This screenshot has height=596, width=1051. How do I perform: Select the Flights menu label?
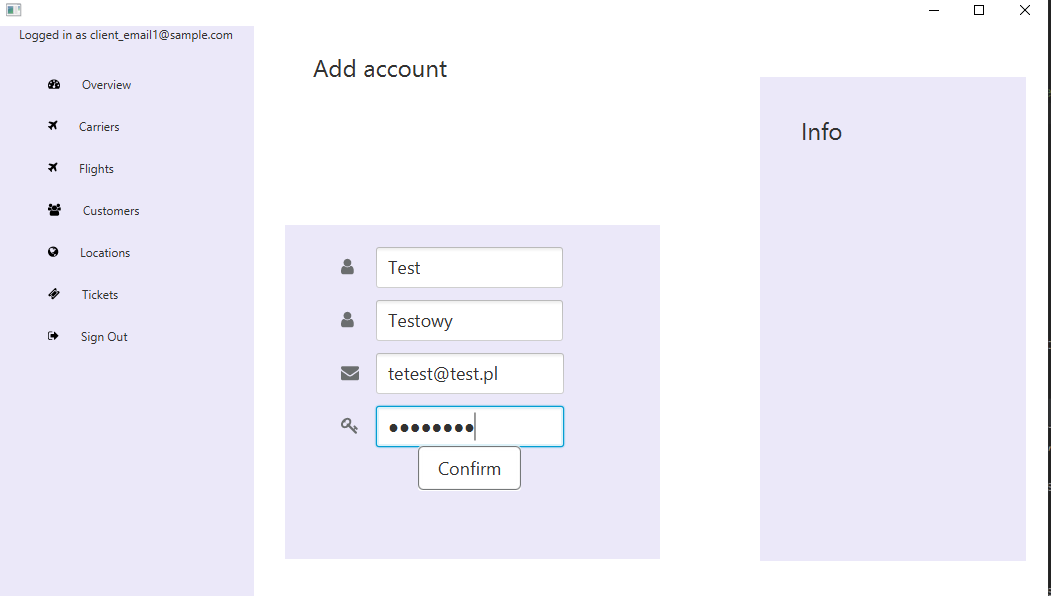[96, 169]
